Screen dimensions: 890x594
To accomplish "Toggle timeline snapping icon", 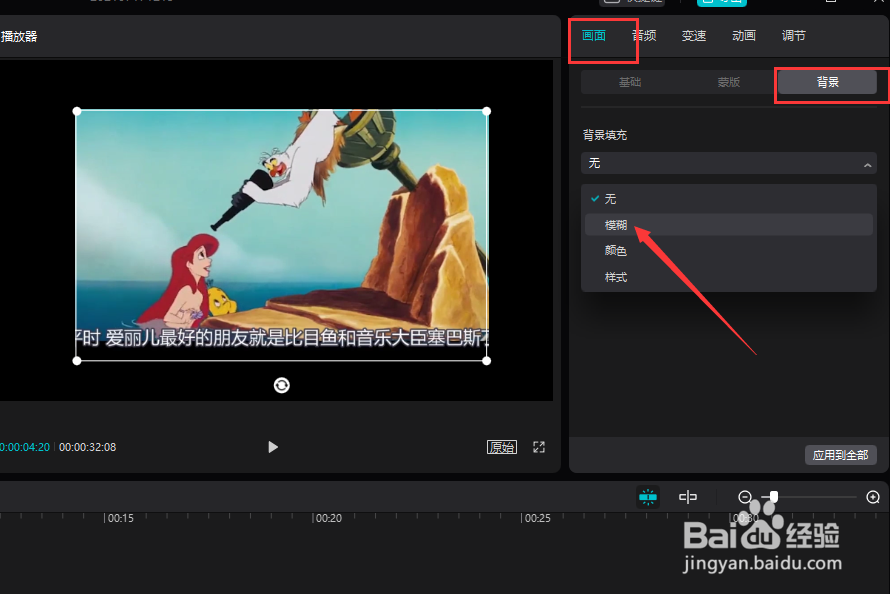I will 648,498.
